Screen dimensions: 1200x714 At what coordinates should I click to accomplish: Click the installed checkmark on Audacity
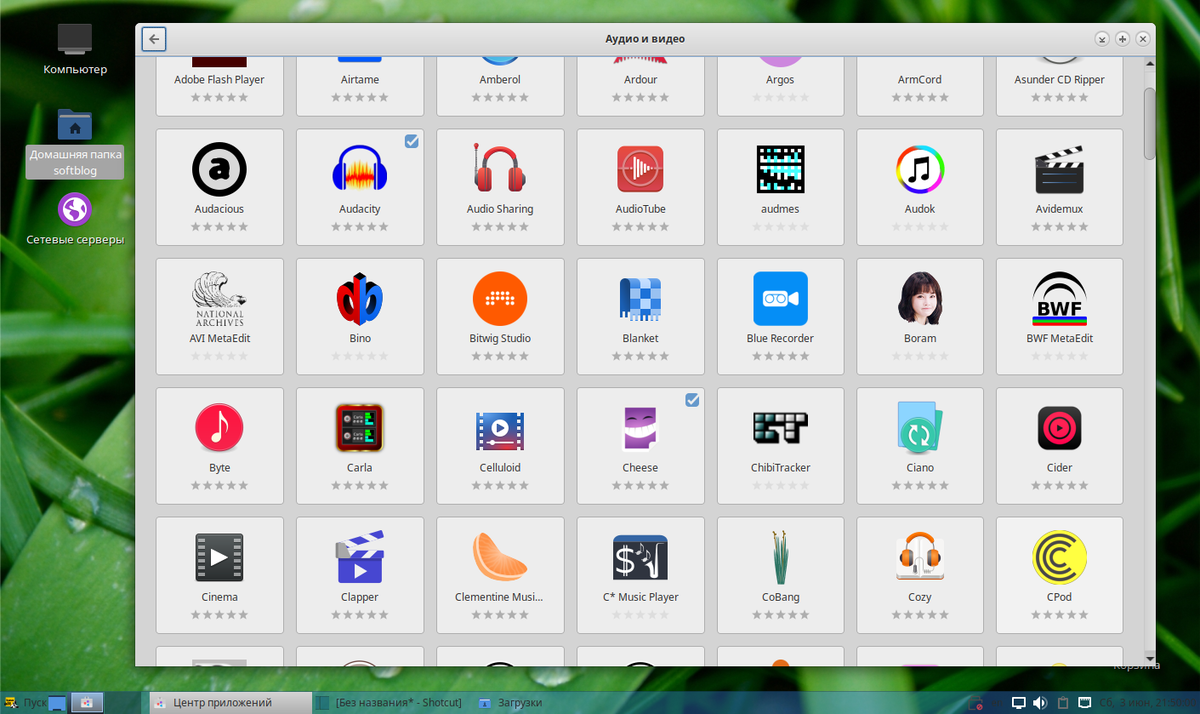tap(412, 141)
